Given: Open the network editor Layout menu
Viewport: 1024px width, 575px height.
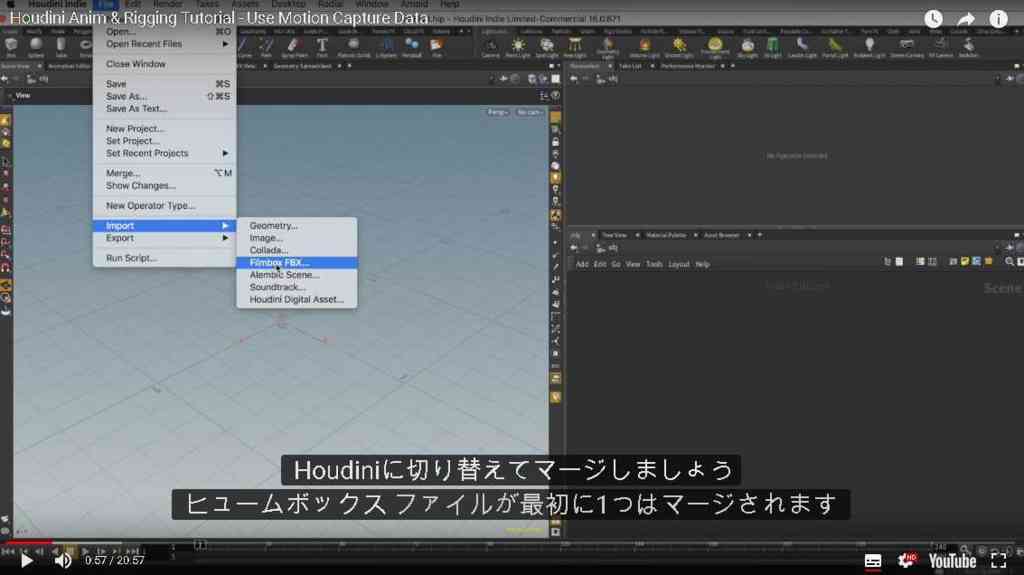Looking at the screenshot, I should [x=679, y=265].
